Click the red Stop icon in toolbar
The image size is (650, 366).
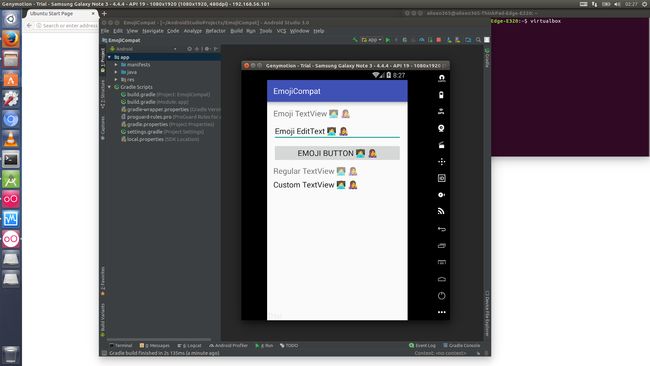coord(439,40)
